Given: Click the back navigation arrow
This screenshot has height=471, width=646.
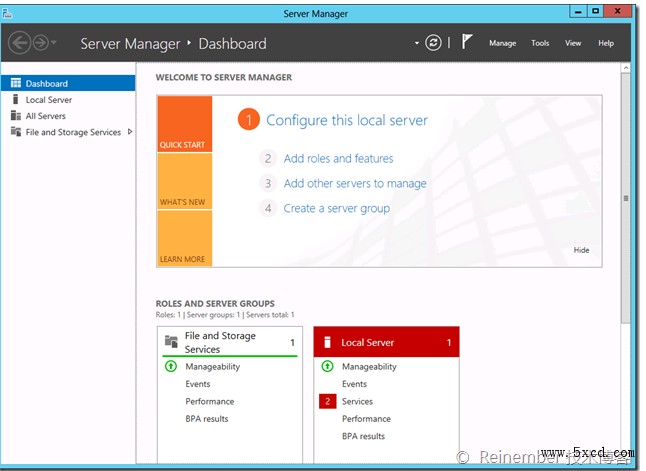Looking at the screenshot, I should (19, 43).
